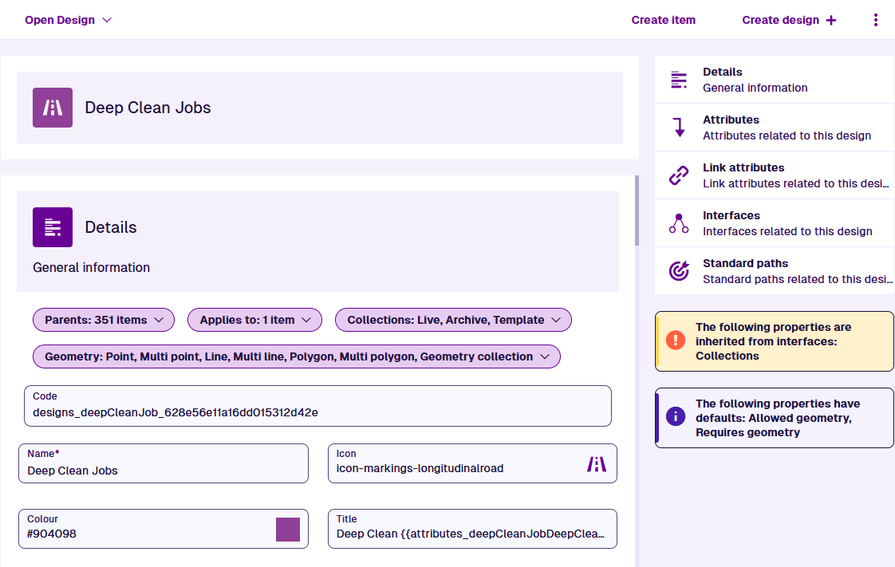895x567 pixels.
Task: Click into the Name input field
Action: coord(163,470)
